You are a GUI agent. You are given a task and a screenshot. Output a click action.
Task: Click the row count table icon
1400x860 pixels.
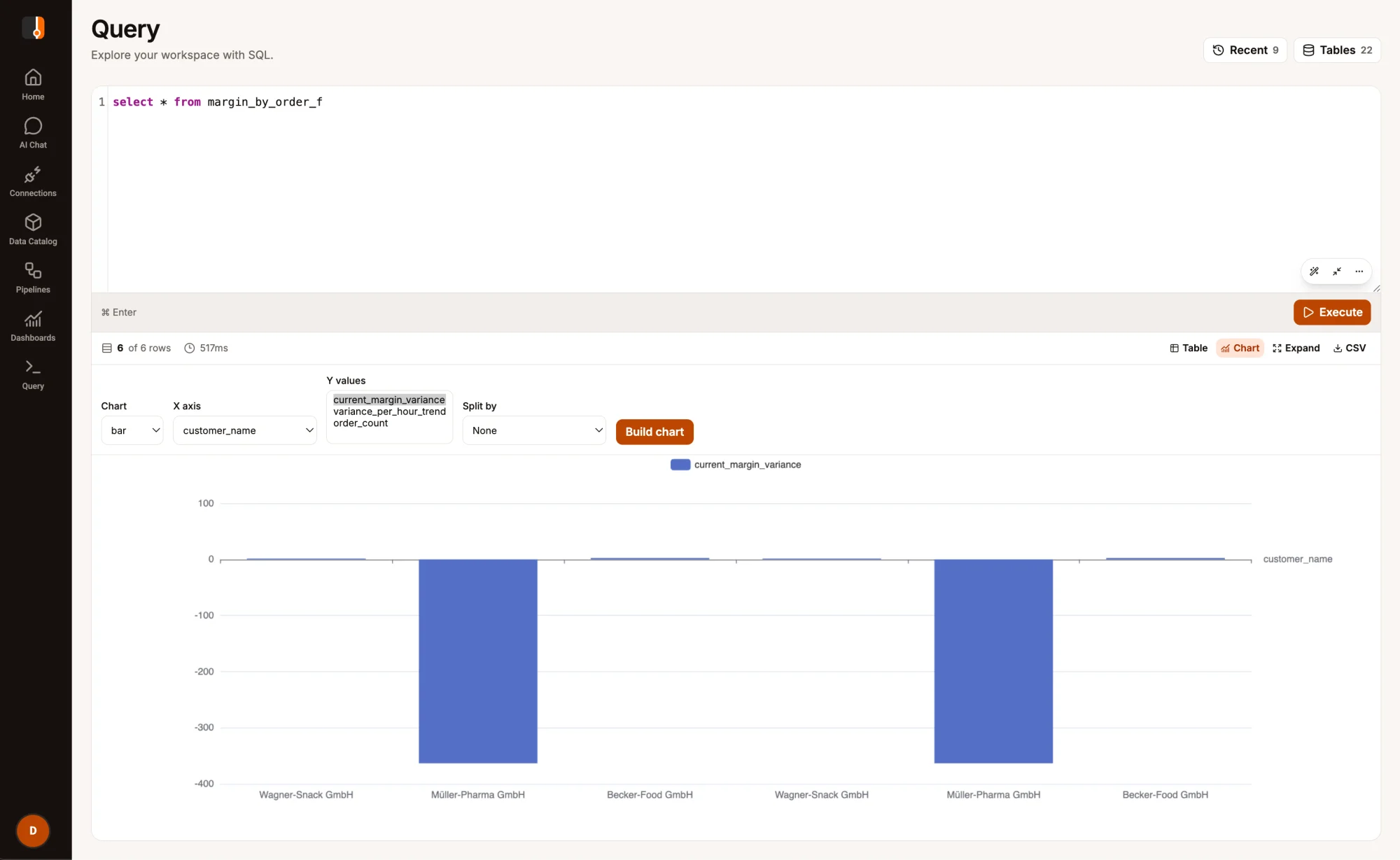[107, 348]
